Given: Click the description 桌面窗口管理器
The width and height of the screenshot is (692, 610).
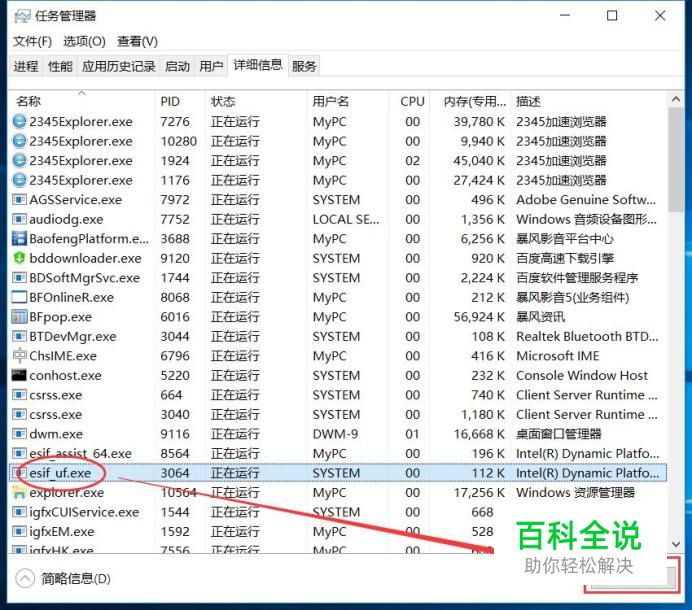Looking at the screenshot, I should pos(559,434).
